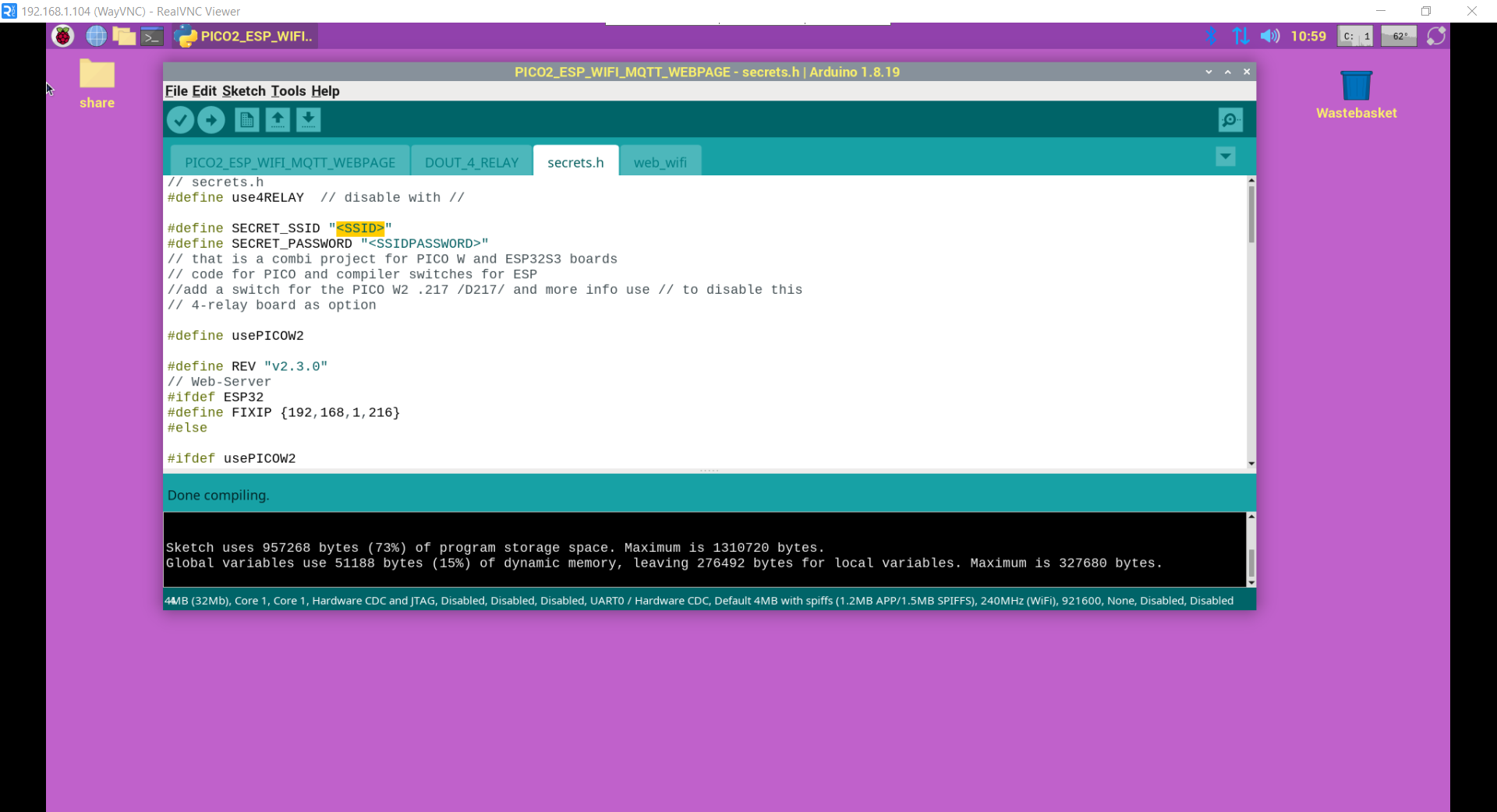This screenshot has height=812, width=1497.
Task: Open the Serial Monitor magnifier icon
Action: pos(1230,120)
